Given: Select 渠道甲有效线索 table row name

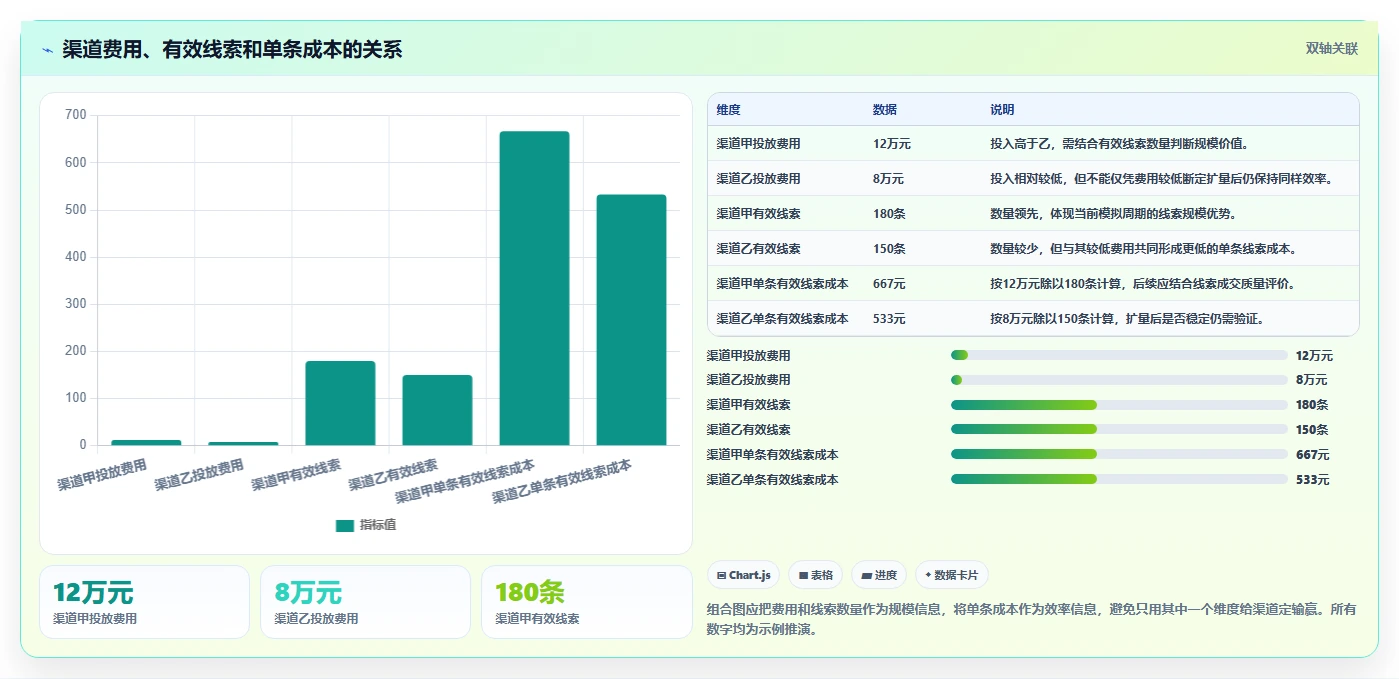Looking at the screenshot, I should click(758, 214).
